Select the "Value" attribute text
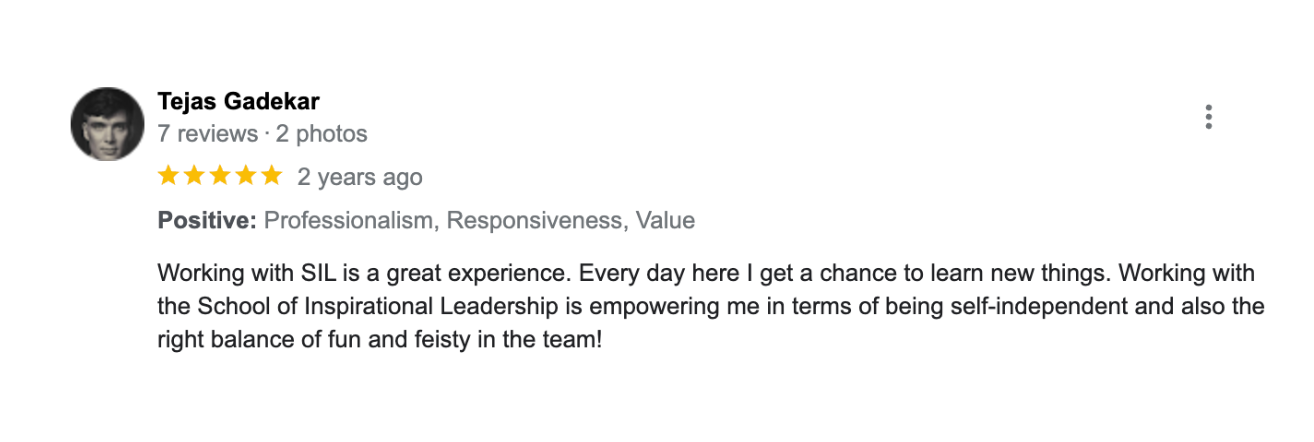The width and height of the screenshot is (1314, 442). [659, 220]
